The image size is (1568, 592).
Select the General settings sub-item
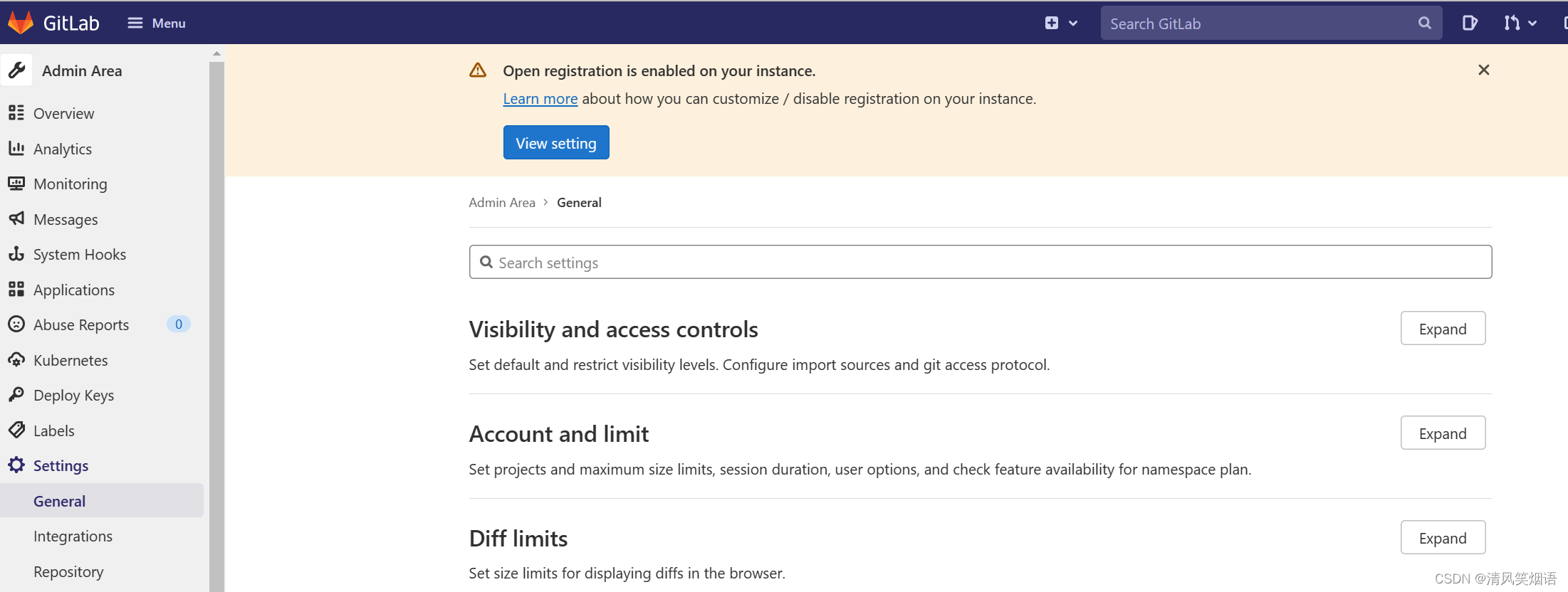pos(102,501)
